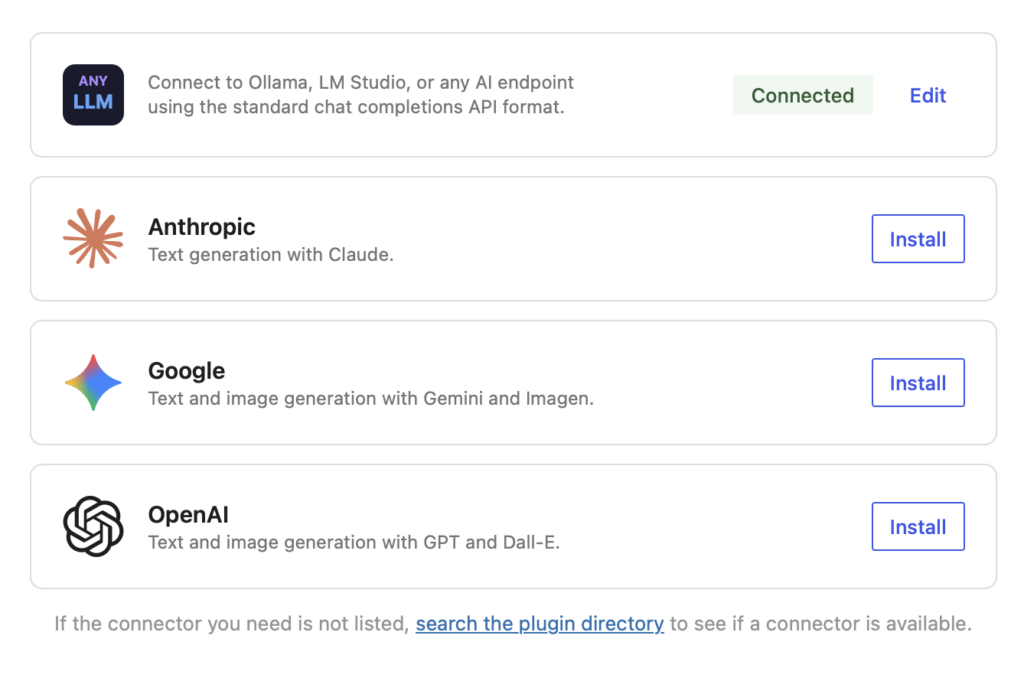This screenshot has width=1024, height=681.
Task: Click the Gemini and Imagen description text
Action: tap(370, 399)
